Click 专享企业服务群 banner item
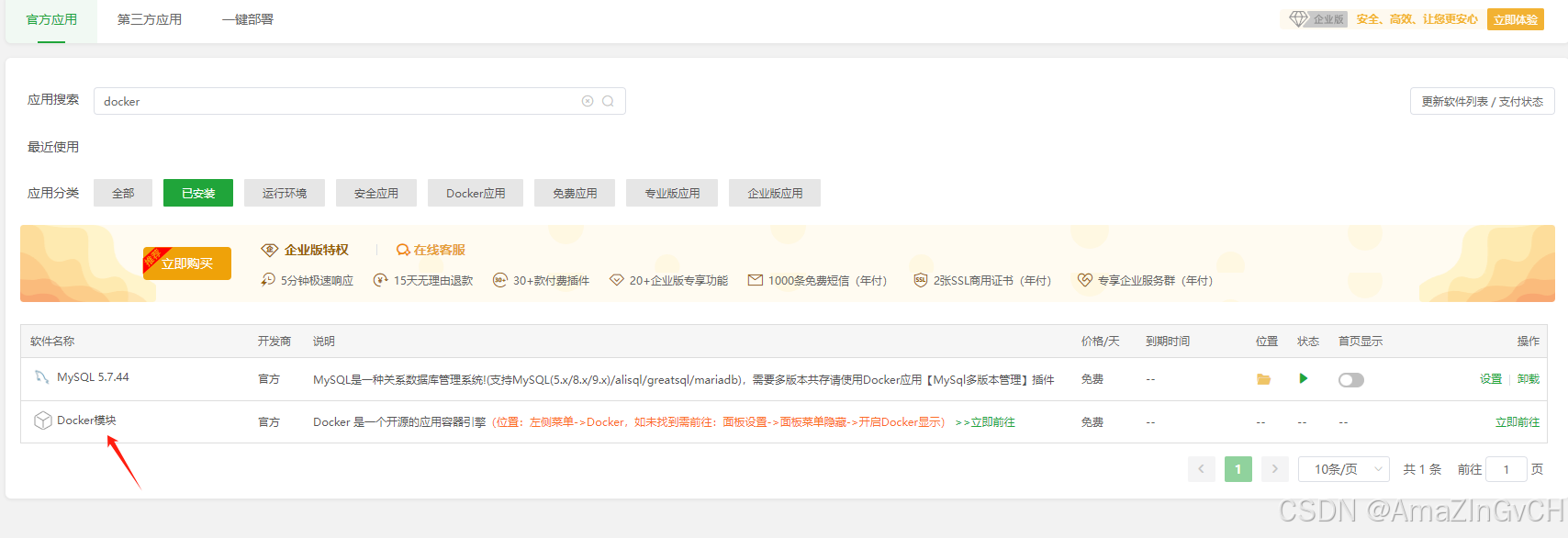 point(1145,280)
